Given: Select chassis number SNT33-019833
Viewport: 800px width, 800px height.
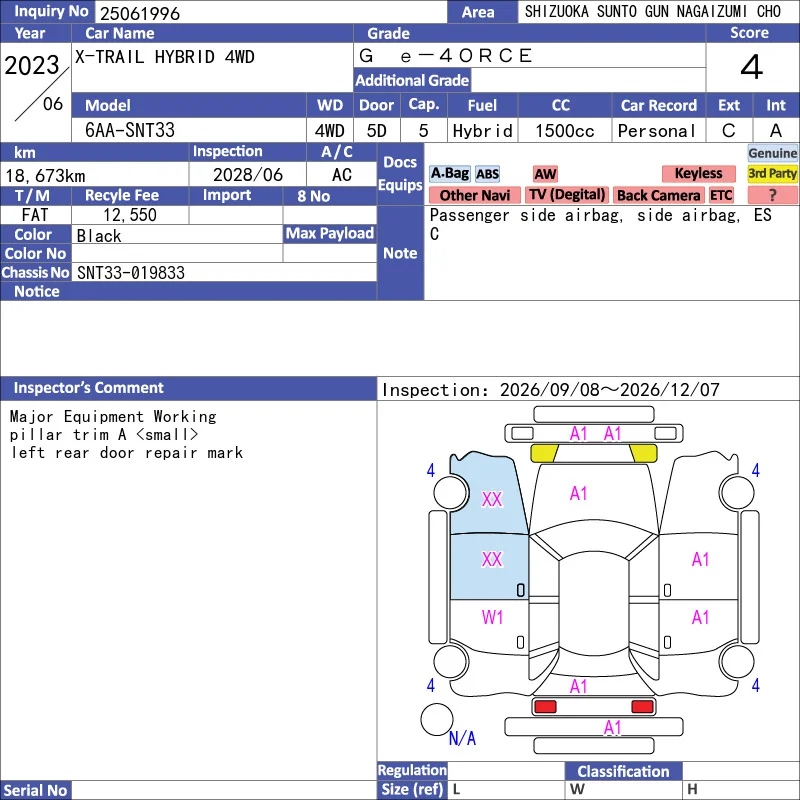Looking at the screenshot, I should click(x=131, y=273).
